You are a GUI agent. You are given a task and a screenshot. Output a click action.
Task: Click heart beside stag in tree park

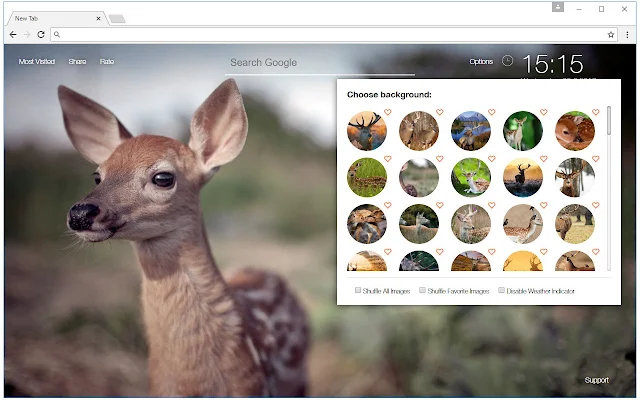pos(596,205)
